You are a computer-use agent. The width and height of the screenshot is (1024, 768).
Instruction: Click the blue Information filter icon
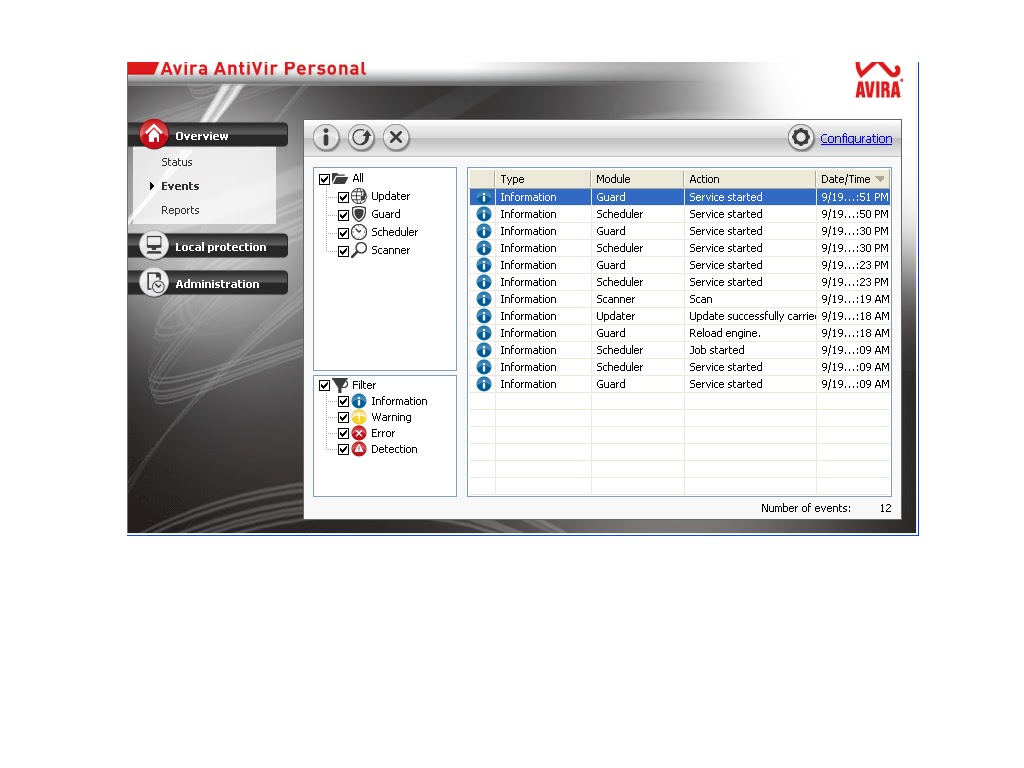[359, 401]
